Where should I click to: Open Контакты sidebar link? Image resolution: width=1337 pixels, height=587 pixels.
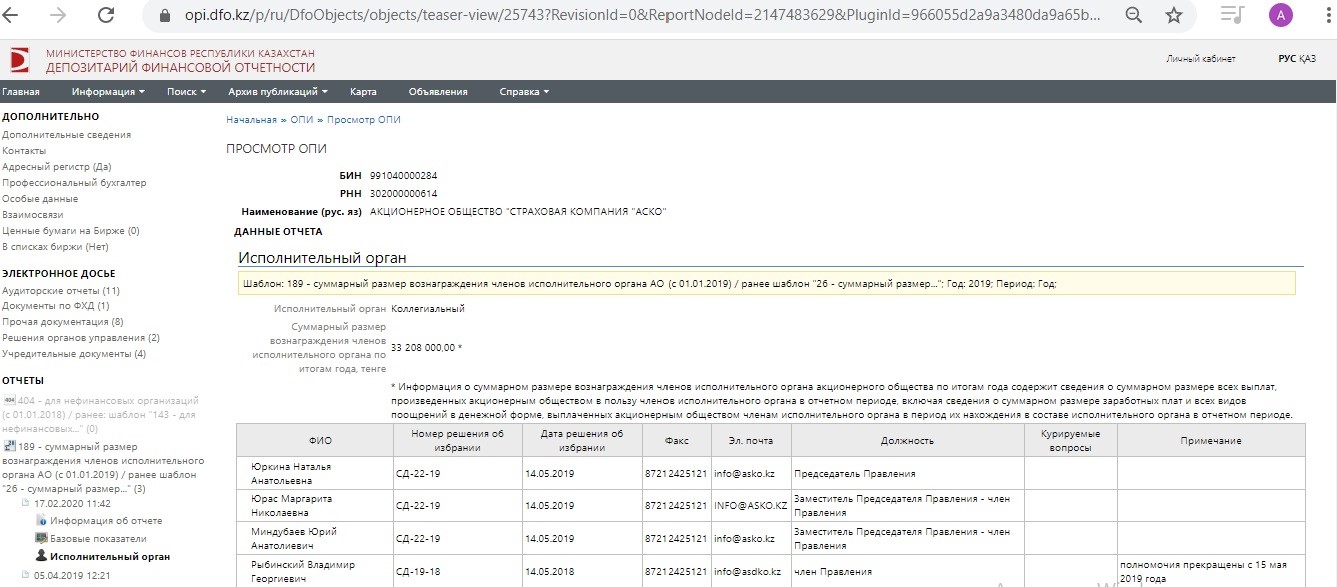(x=24, y=150)
